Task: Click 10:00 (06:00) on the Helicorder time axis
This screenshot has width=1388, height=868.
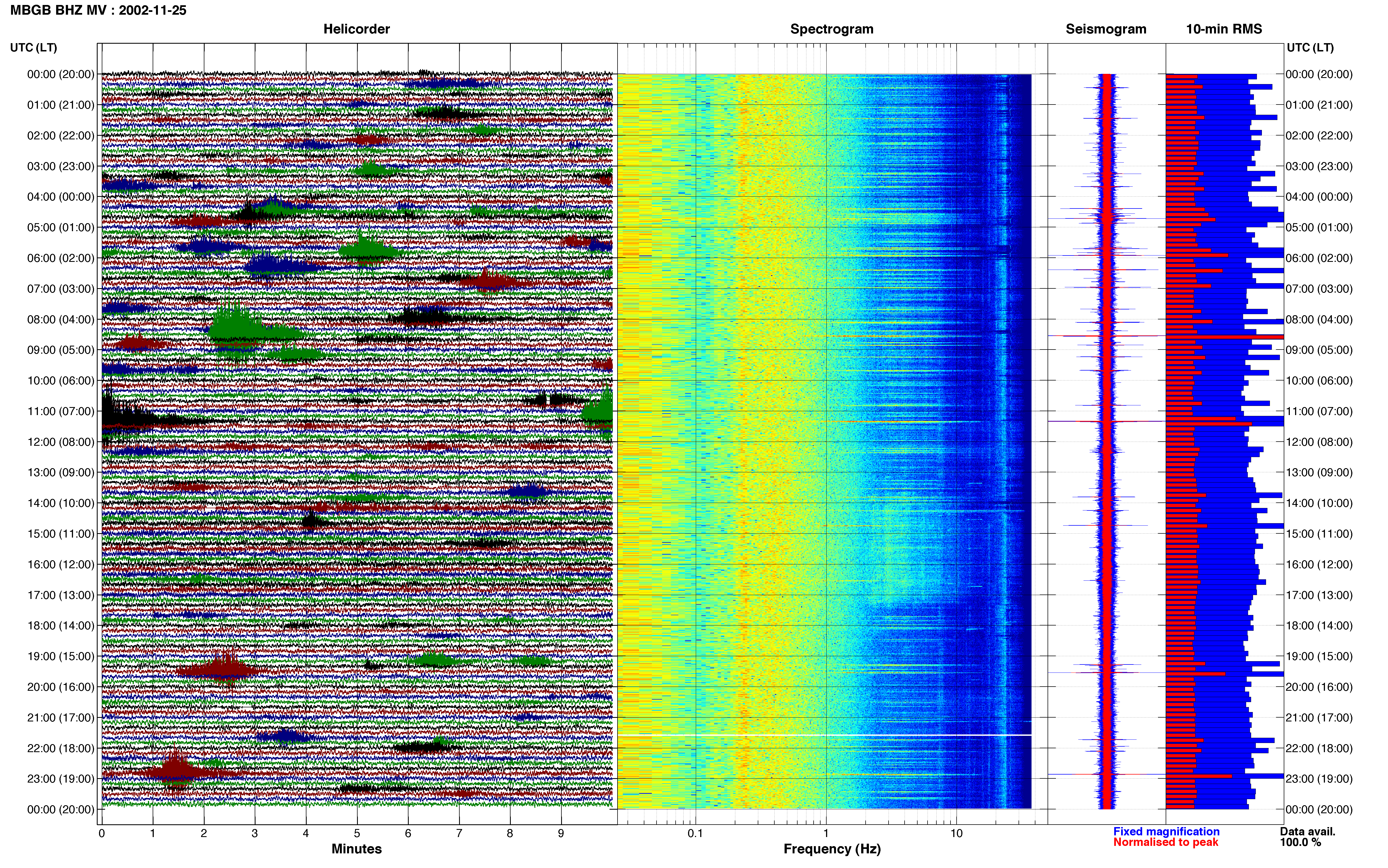Action: point(61,380)
